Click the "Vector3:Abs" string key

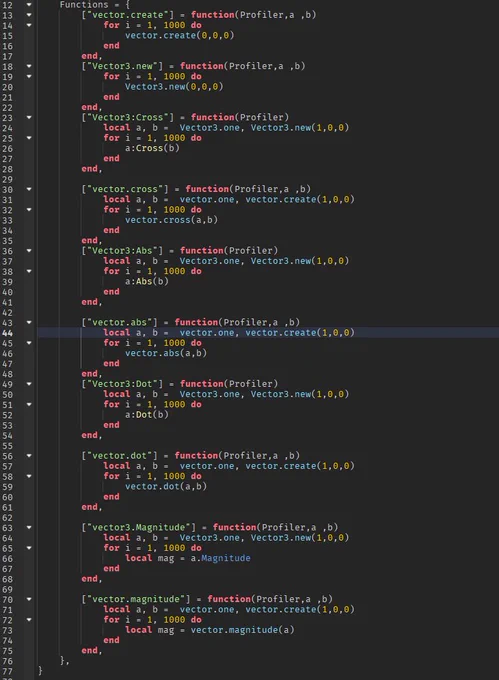[122, 251]
